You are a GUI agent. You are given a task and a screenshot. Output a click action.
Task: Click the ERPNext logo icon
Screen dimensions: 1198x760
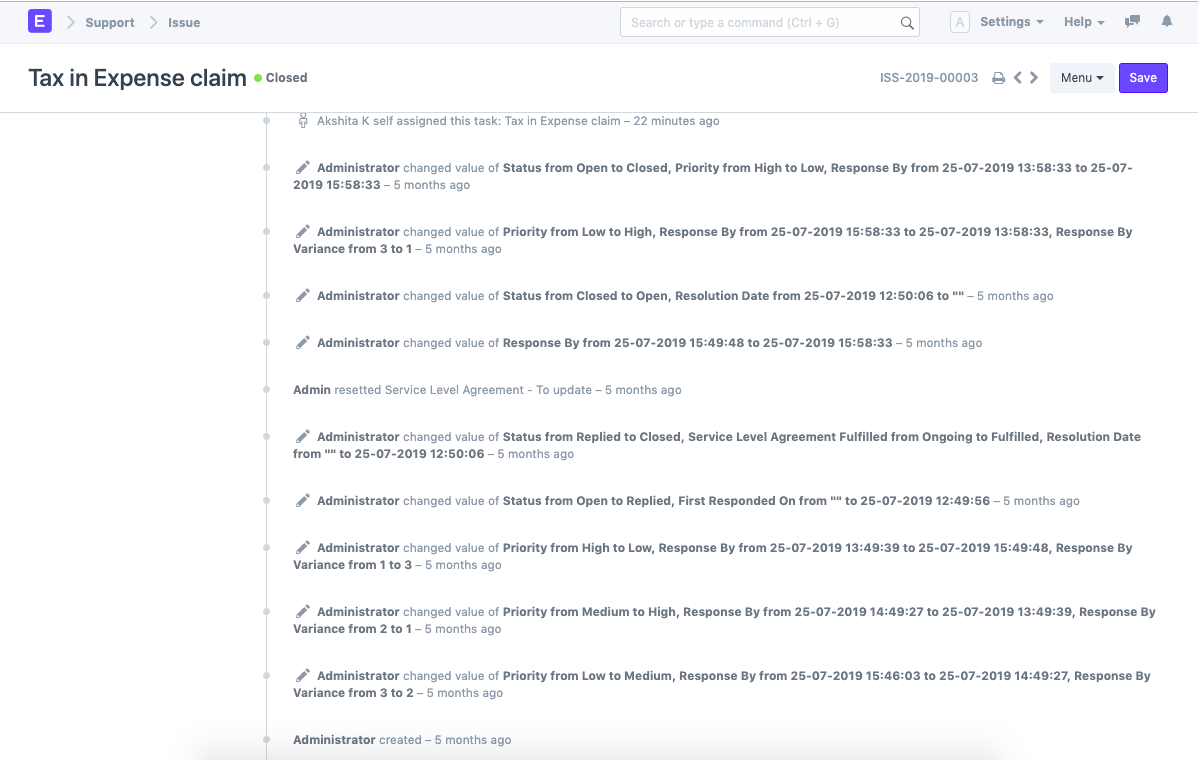click(39, 21)
